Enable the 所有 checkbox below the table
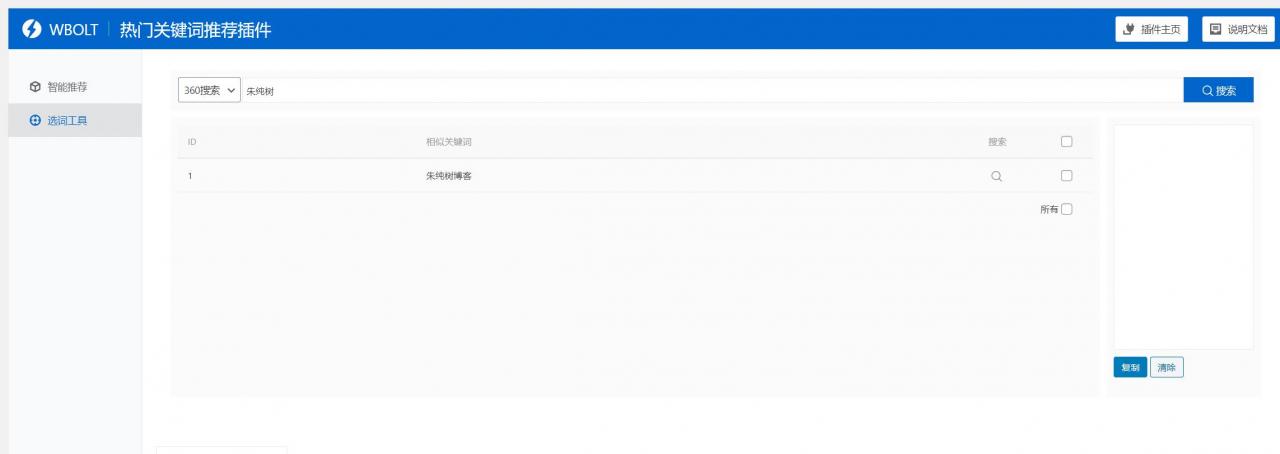 pyautogui.click(x=1066, y=209)
